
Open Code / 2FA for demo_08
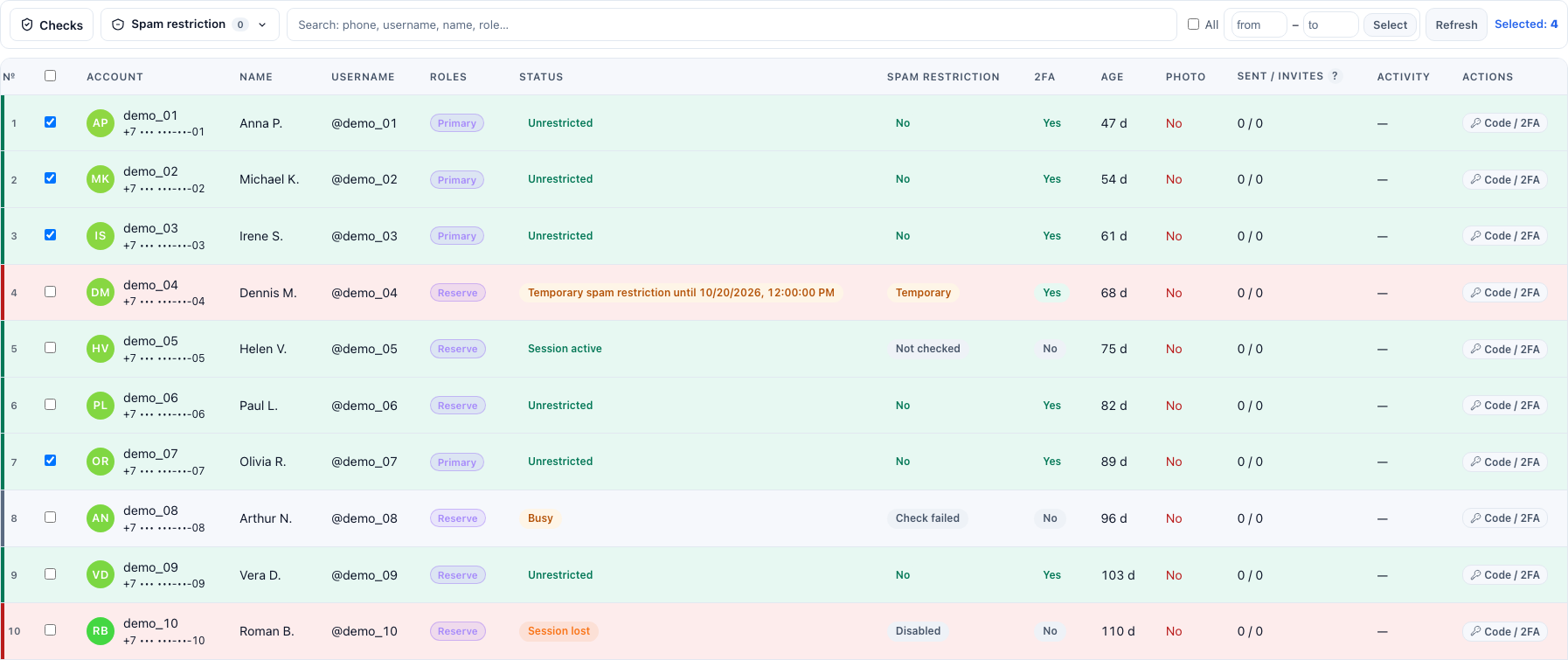pos(1505,518)
